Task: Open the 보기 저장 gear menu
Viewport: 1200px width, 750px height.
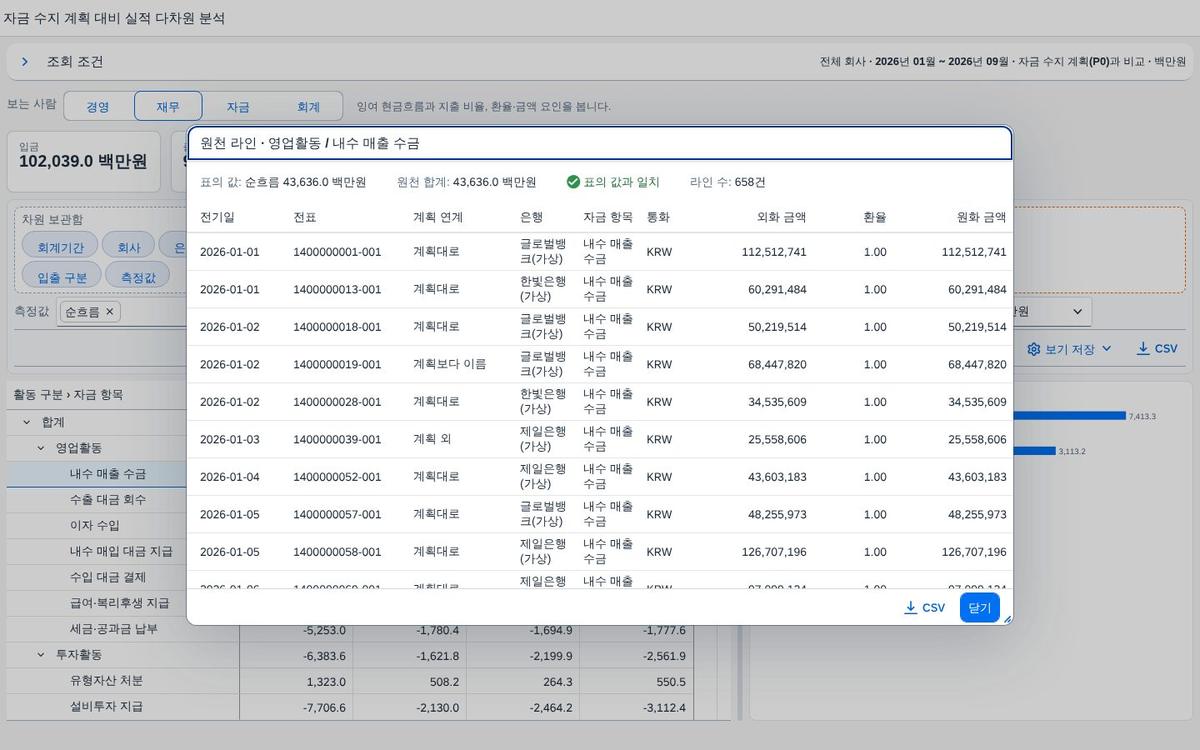Action: click(x=1069, y=349)
